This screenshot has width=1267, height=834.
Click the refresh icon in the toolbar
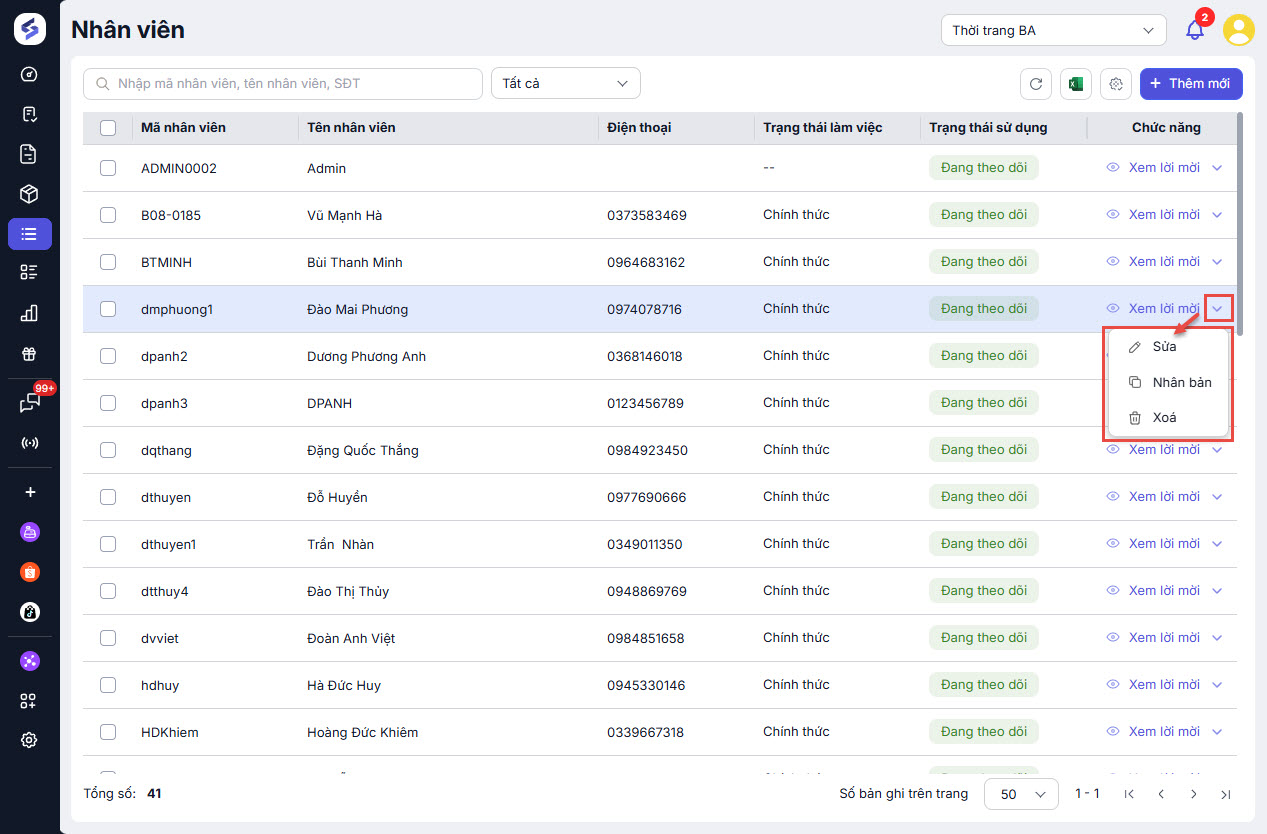pyautogui.click(x=1036, y=84)
